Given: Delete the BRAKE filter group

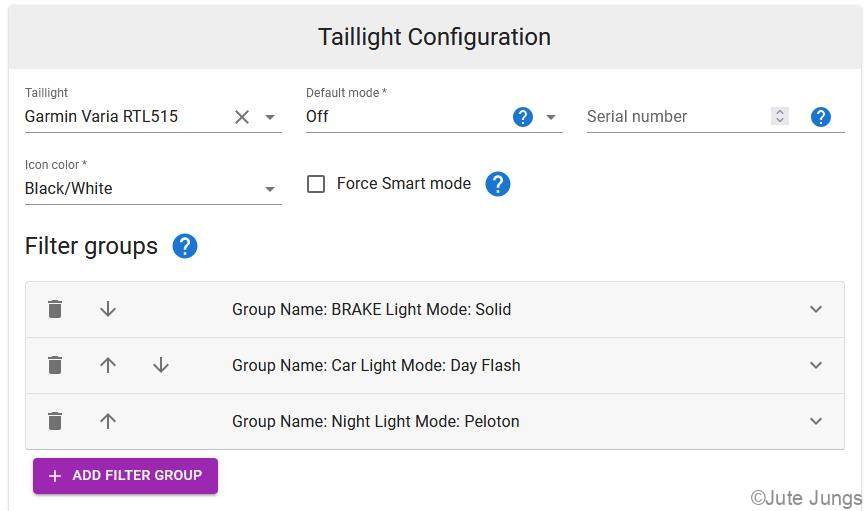Looking at the screenshot, I should 55,309.
